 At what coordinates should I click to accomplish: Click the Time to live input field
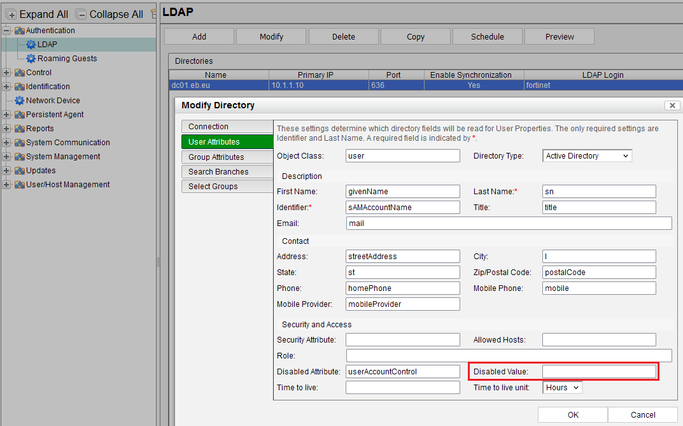point(402,387)
